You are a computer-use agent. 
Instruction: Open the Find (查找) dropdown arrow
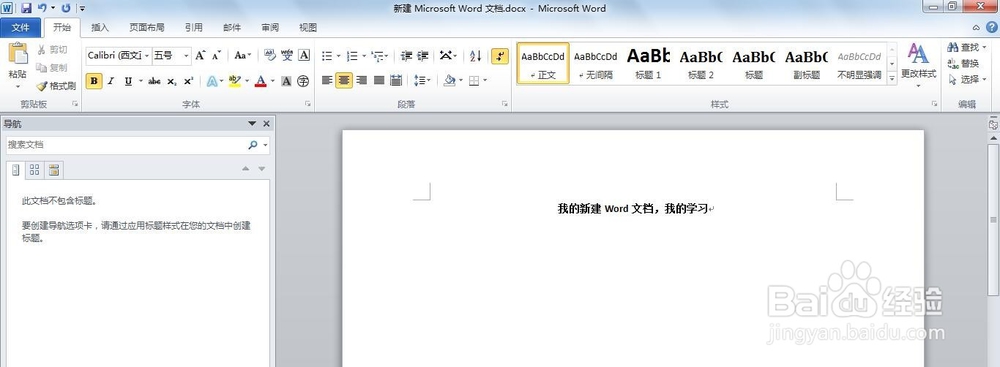[984, 48]
